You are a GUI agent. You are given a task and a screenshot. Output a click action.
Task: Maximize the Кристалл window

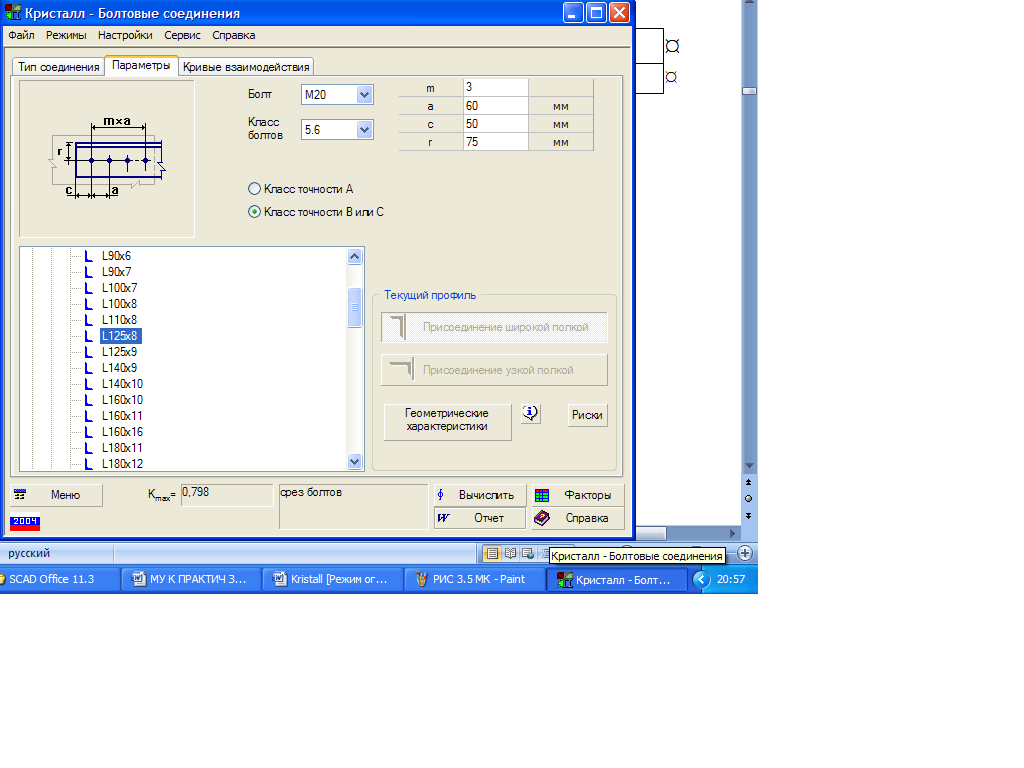[x=596, y=12]
